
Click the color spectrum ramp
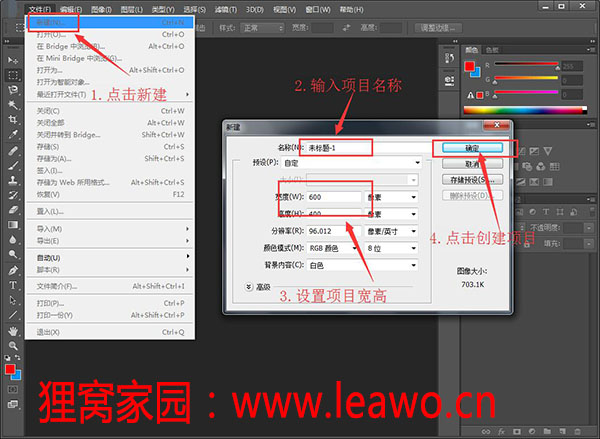[525, 110]
